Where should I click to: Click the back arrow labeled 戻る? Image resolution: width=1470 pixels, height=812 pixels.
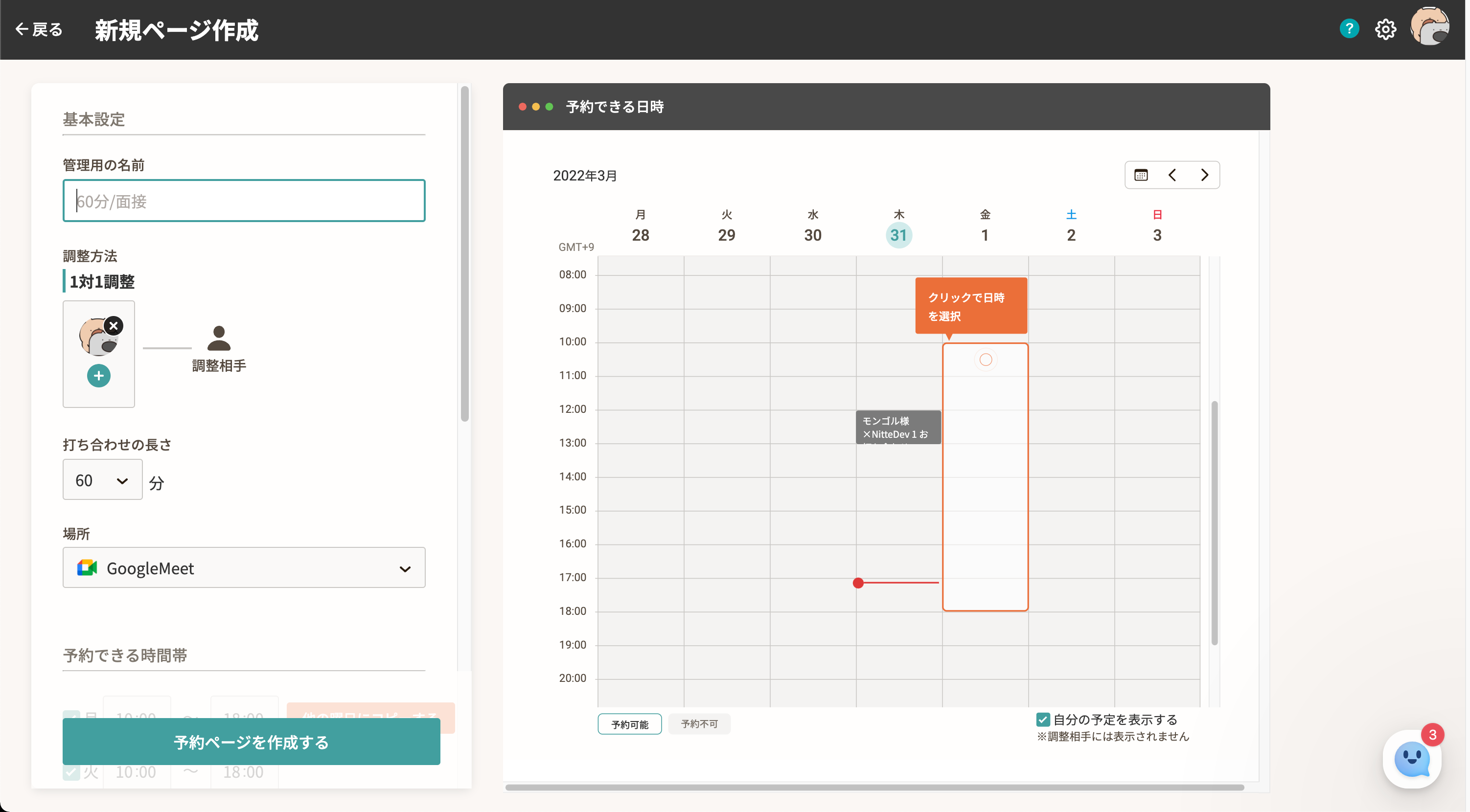pyautogui.click(x=39, y=29)
